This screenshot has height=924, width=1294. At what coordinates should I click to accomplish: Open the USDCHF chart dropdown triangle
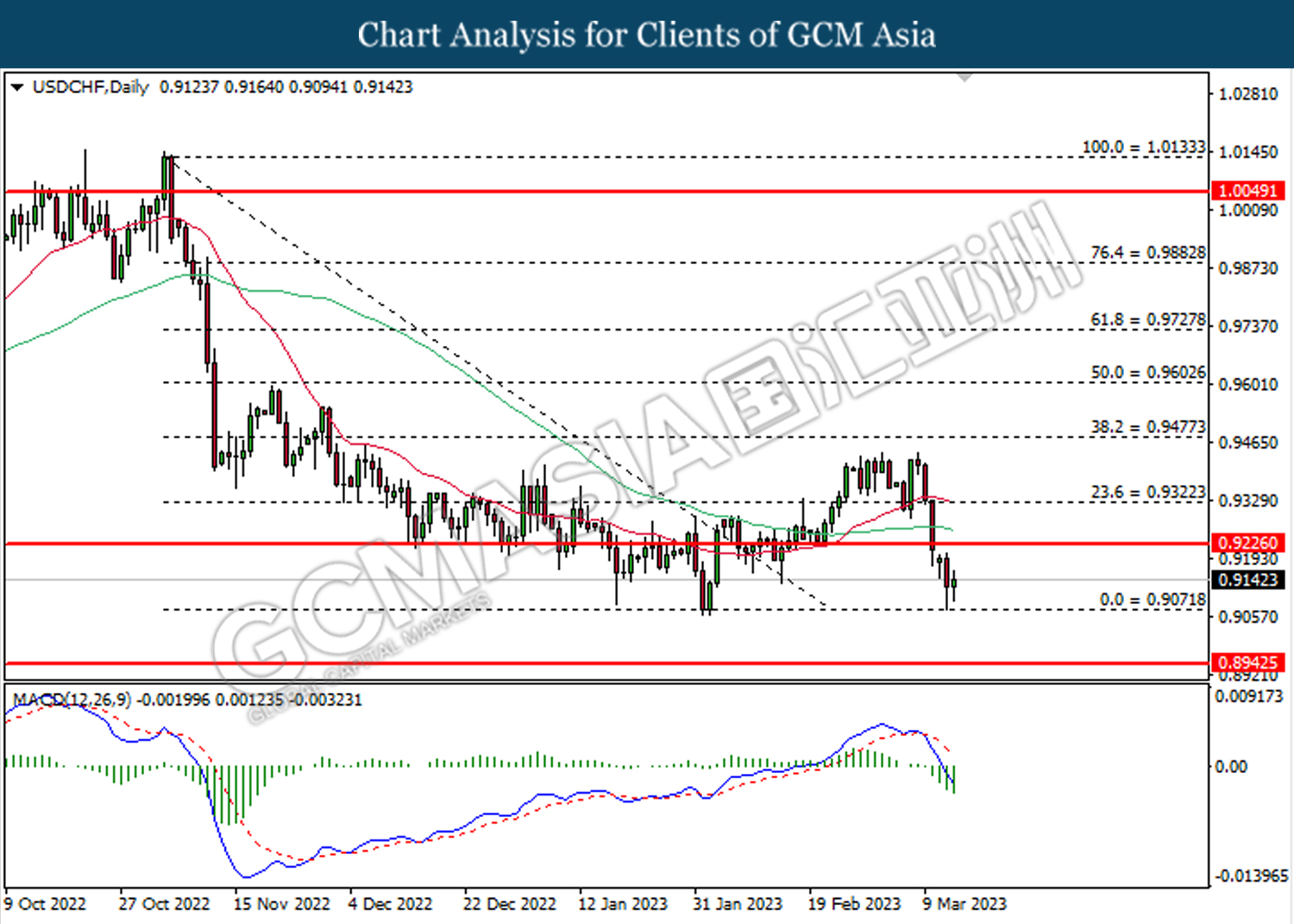point(16,87)
